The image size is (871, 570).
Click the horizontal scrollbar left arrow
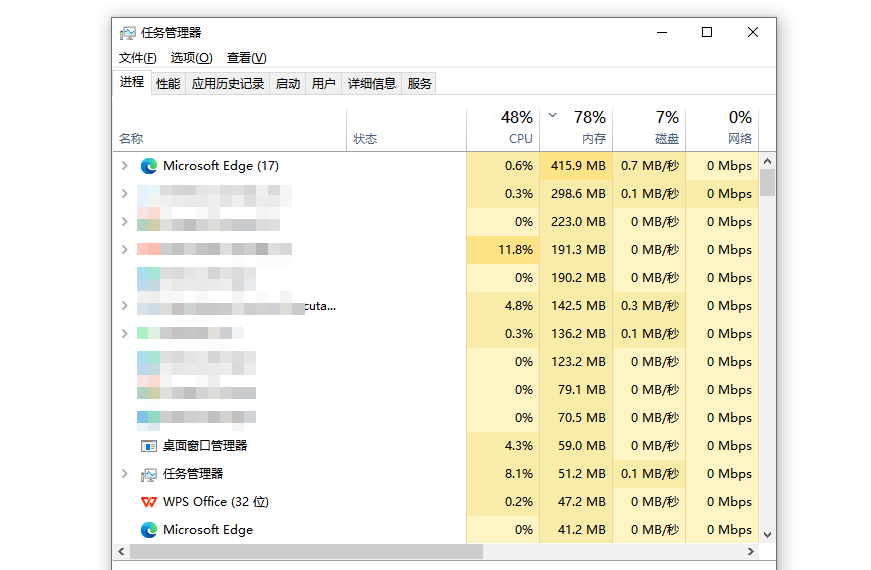121,552
